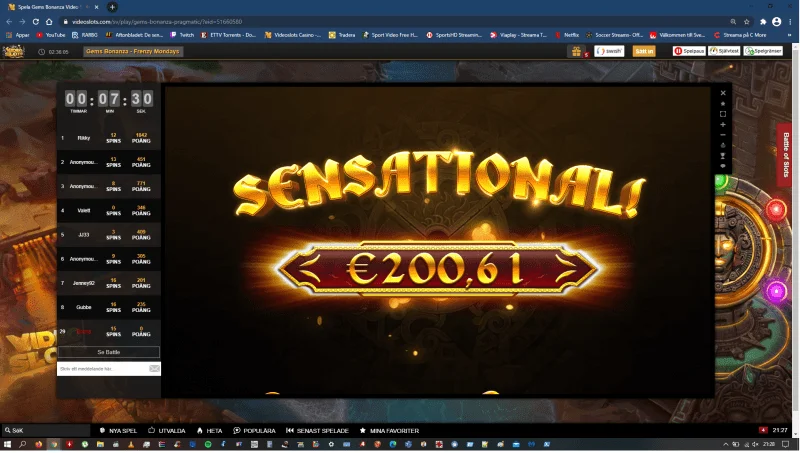Open the Appar bookmarks shortcut

[17, 35]
